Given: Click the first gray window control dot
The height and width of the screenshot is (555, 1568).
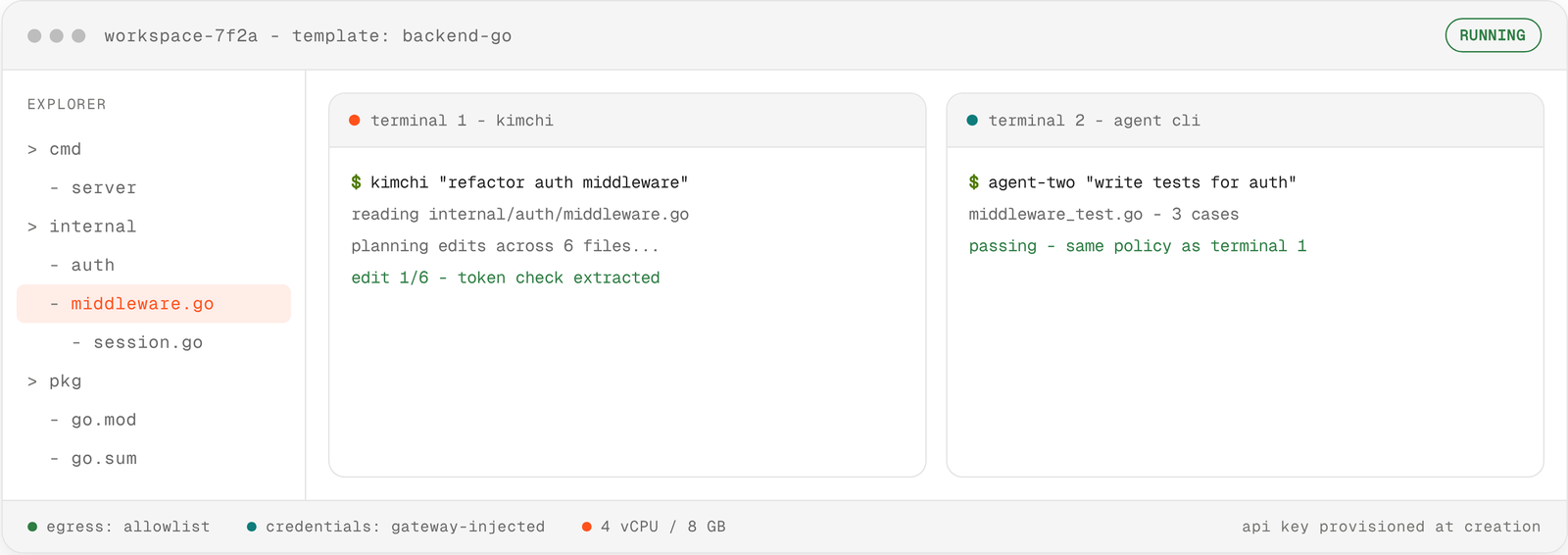Looking at the screenshot, I should coord(34,35).
